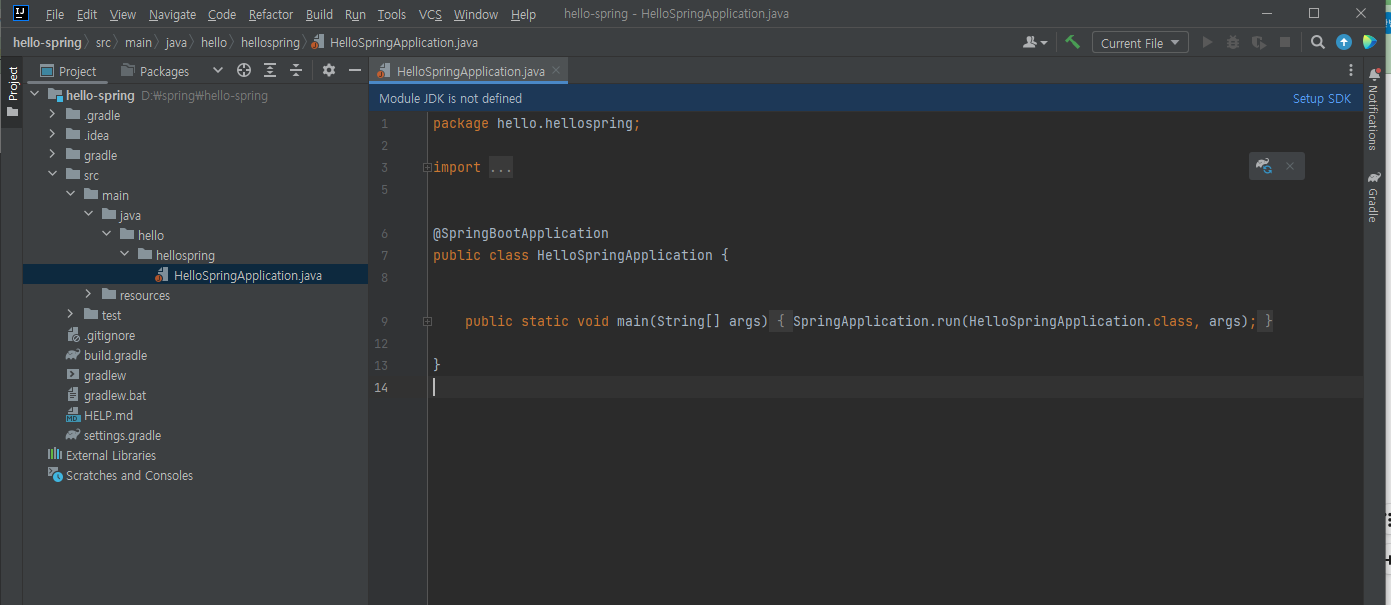Click the src breadcrumb in navigation bar
The width and height of the screenshot is (1391, 605).
(x=103, y=43)
